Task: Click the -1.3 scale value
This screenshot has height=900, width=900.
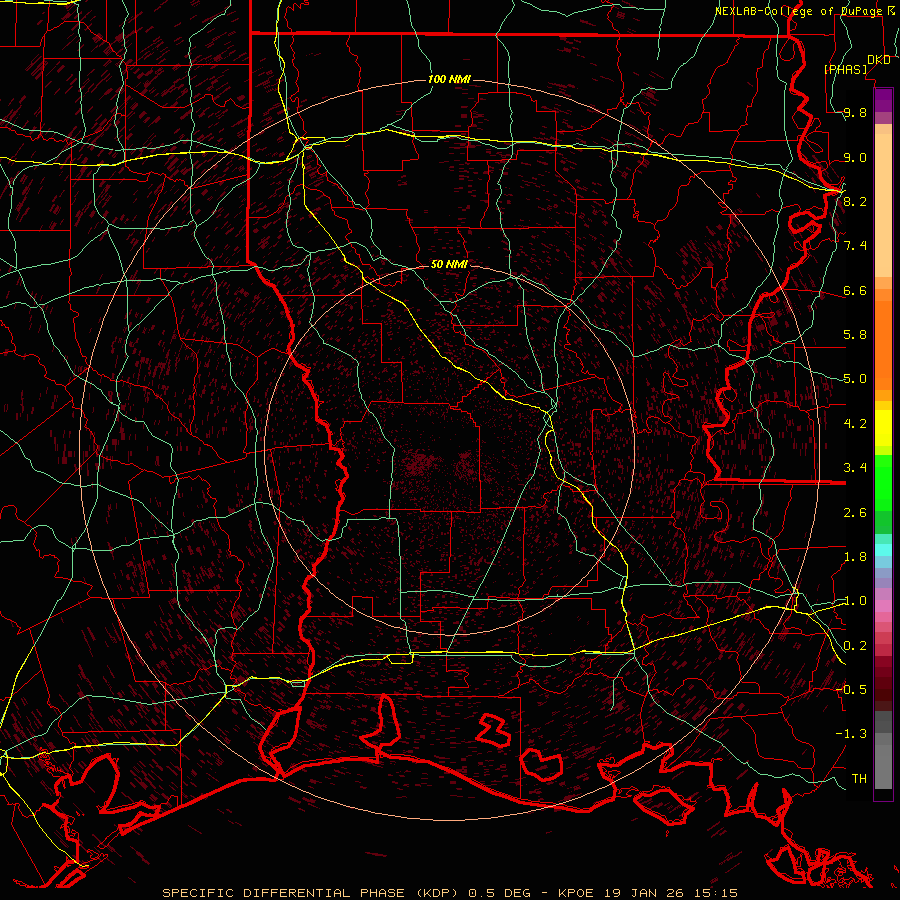Action: coord(851,734)
